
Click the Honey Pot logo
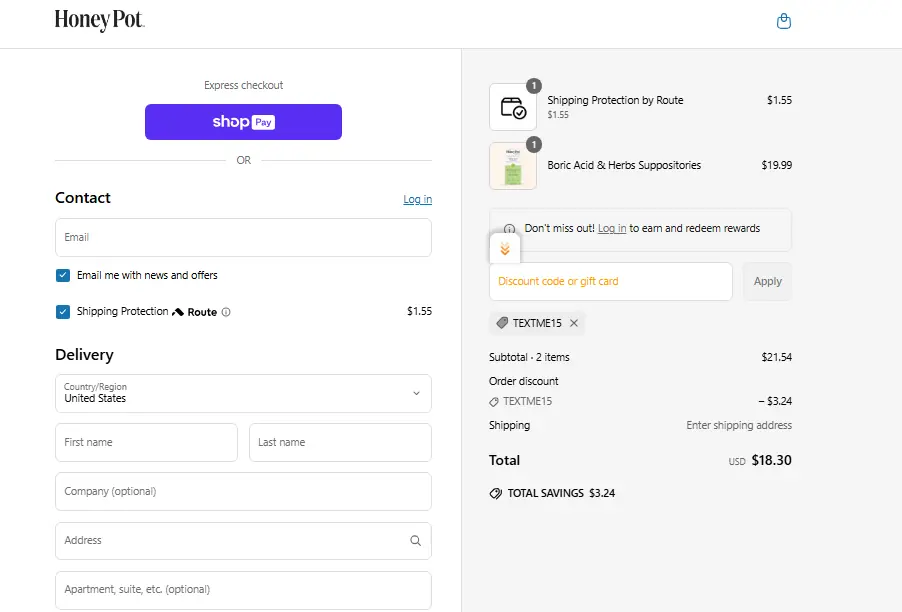tap(100, 20)
